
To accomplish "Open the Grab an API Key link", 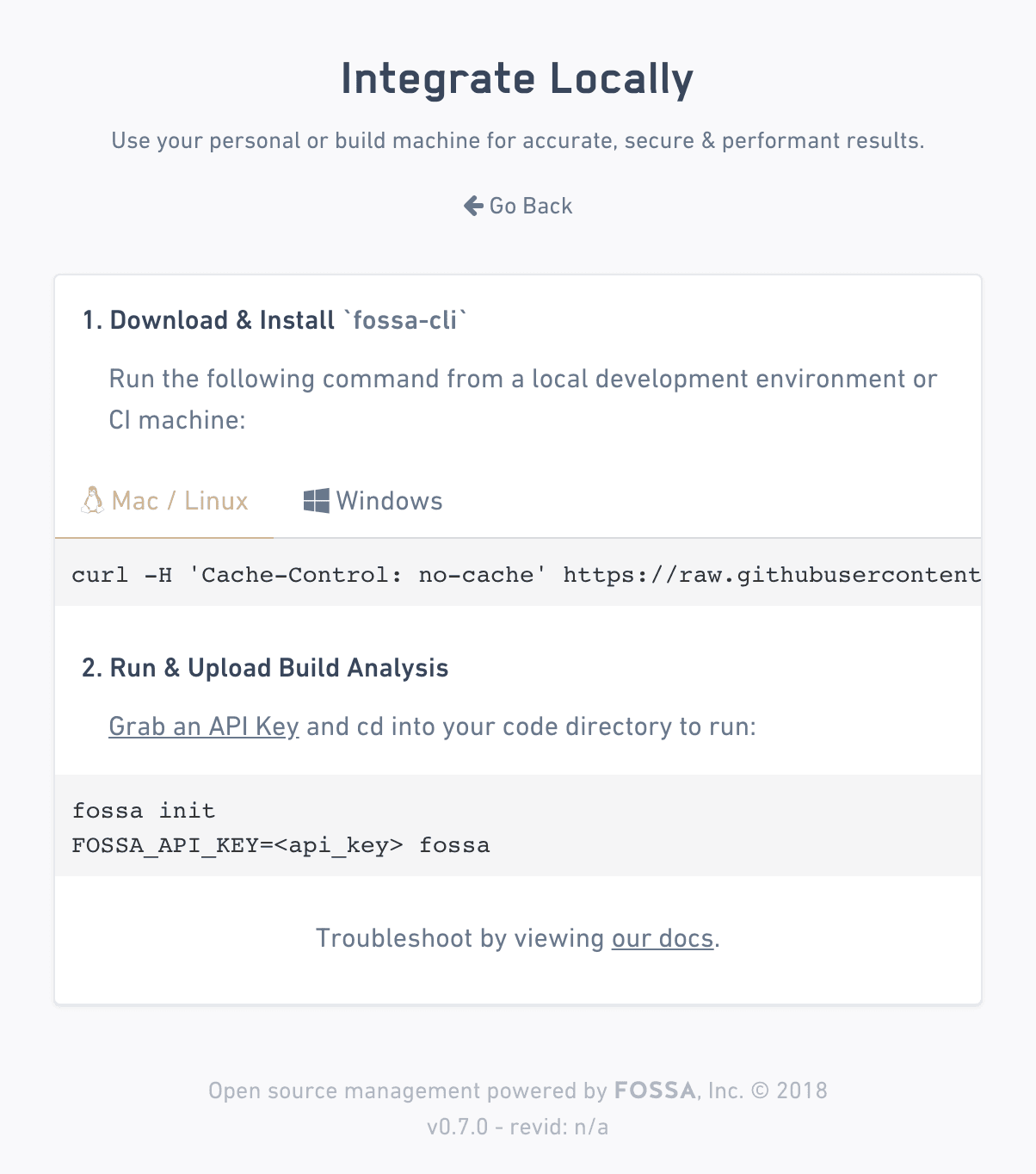I will (202, 726).
